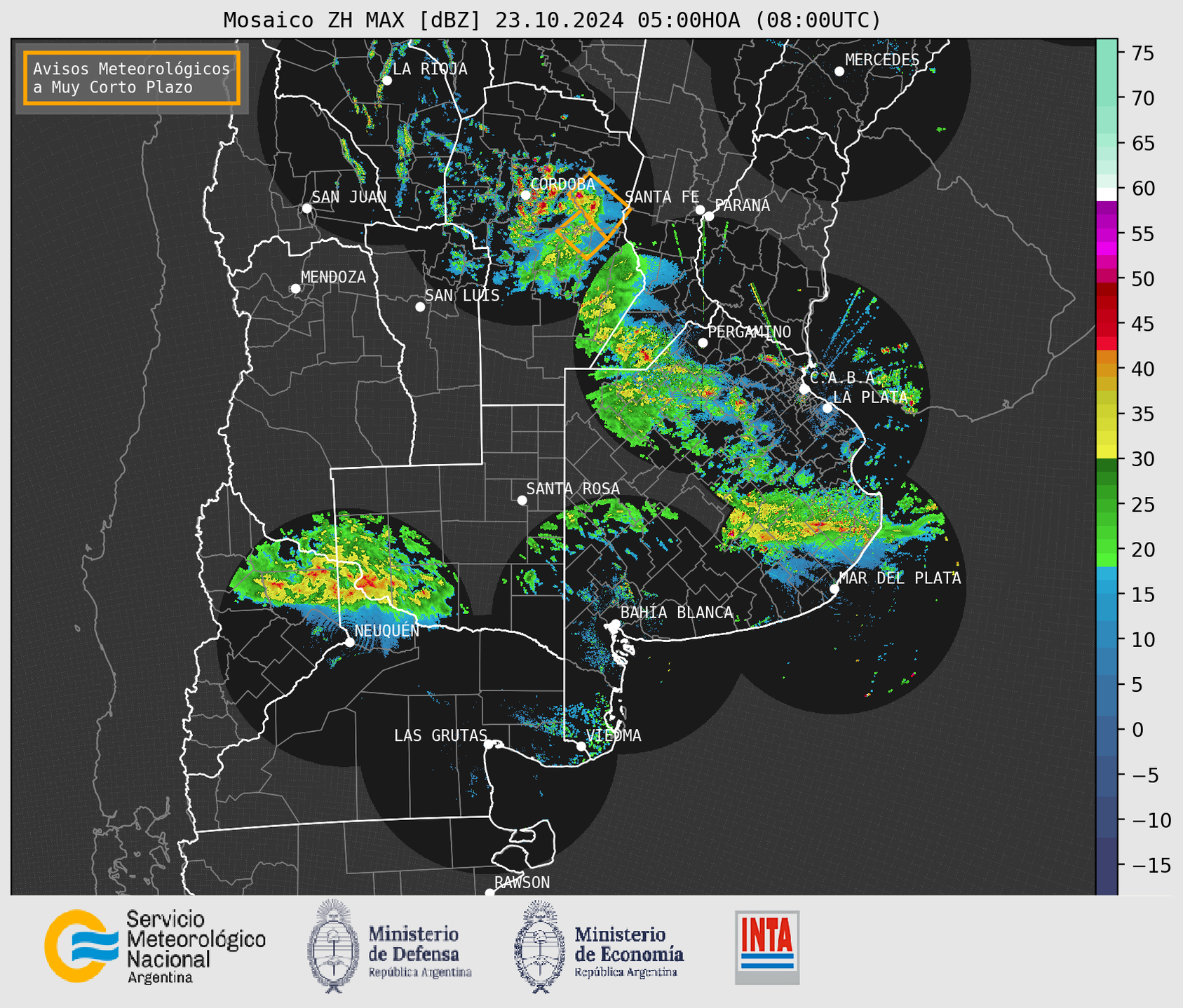Click the LAS GRUTAS map label
The height and width of the screenshot is (1008, 1183).
440,735
